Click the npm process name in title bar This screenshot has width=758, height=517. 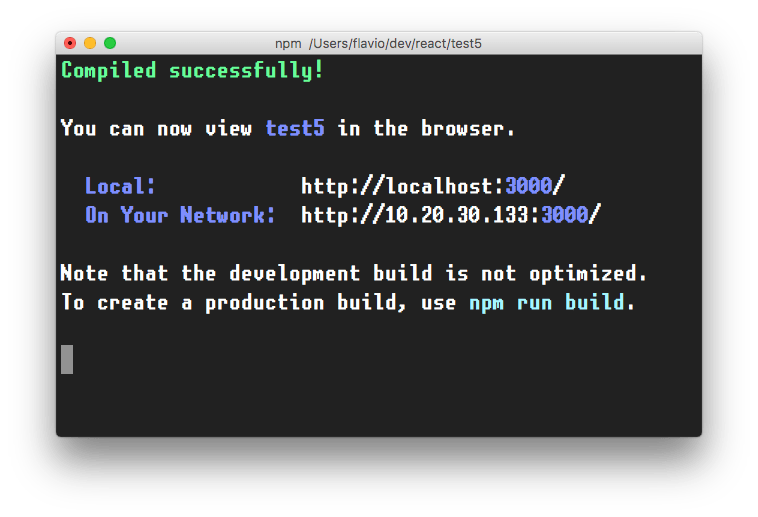[287, 44]
